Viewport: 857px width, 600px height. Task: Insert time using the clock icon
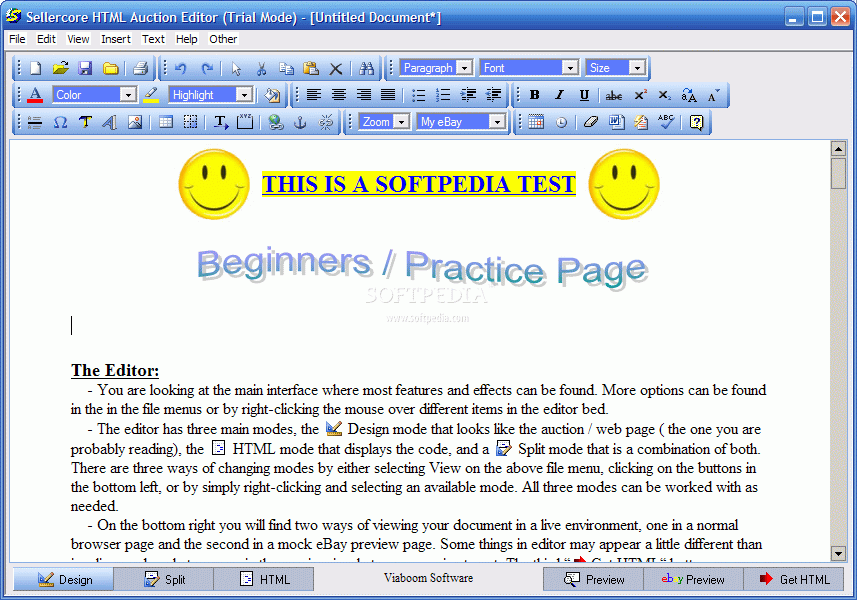click(561, 122)
